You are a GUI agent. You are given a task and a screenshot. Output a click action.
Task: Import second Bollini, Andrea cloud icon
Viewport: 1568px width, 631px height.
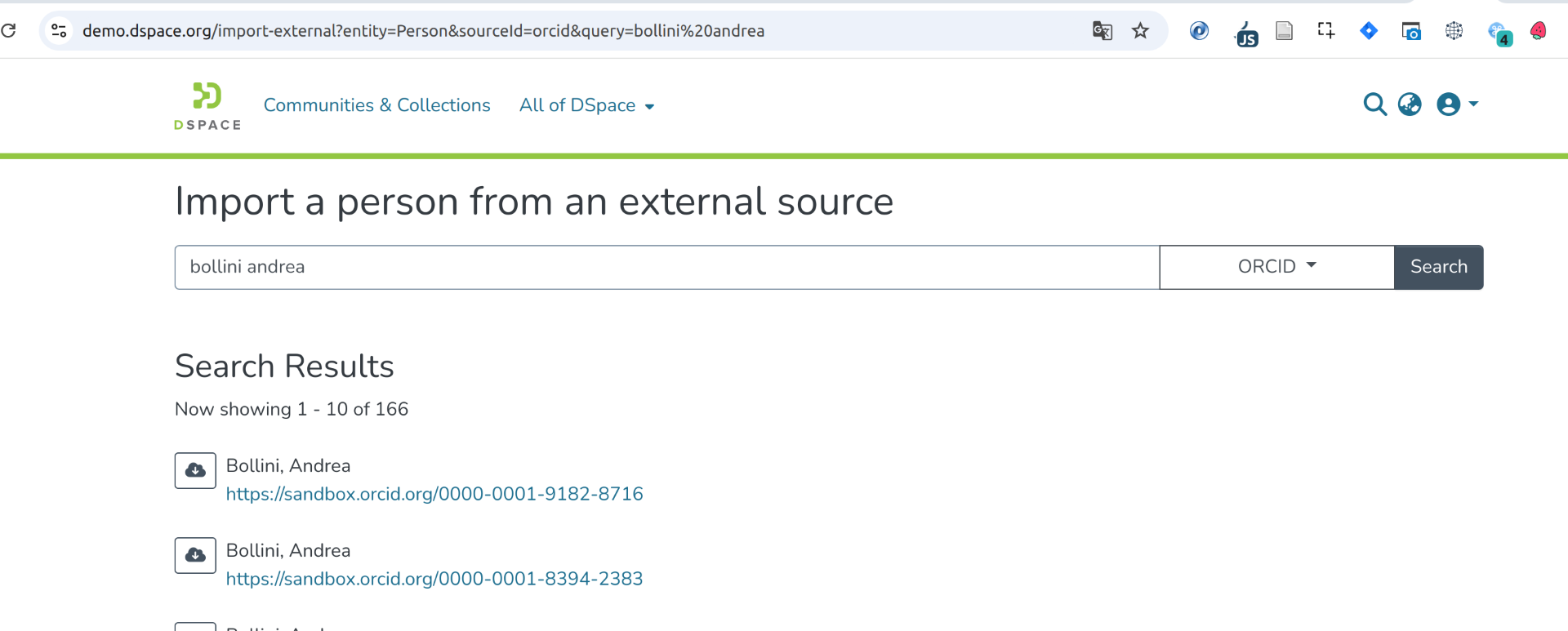click(x=195, y=555)
